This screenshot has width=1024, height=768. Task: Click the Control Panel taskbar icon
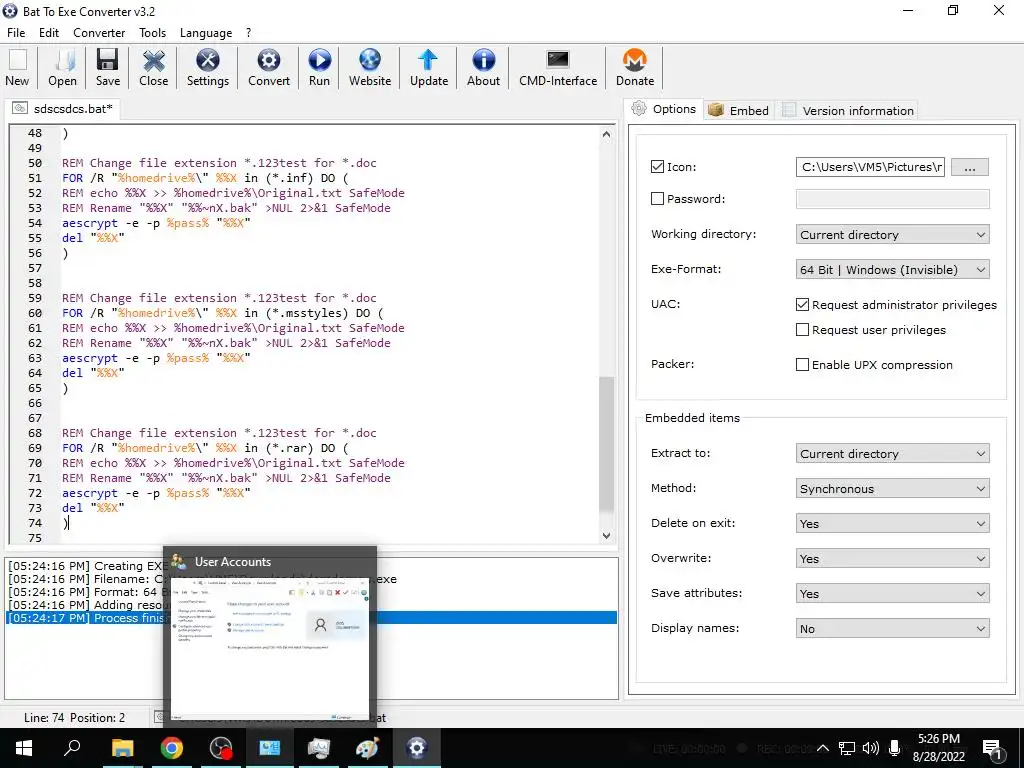pos(269,748)
